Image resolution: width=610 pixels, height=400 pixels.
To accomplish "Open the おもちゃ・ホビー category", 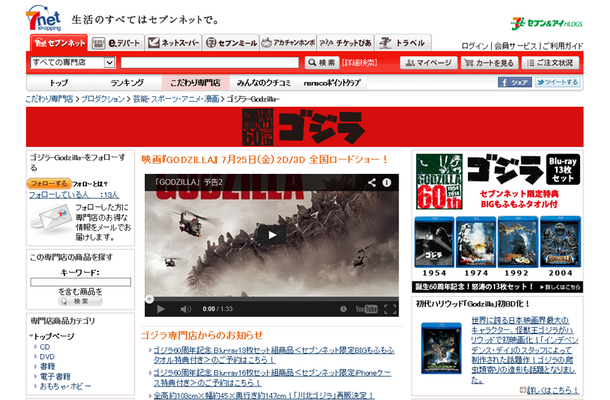I will 65,386.
